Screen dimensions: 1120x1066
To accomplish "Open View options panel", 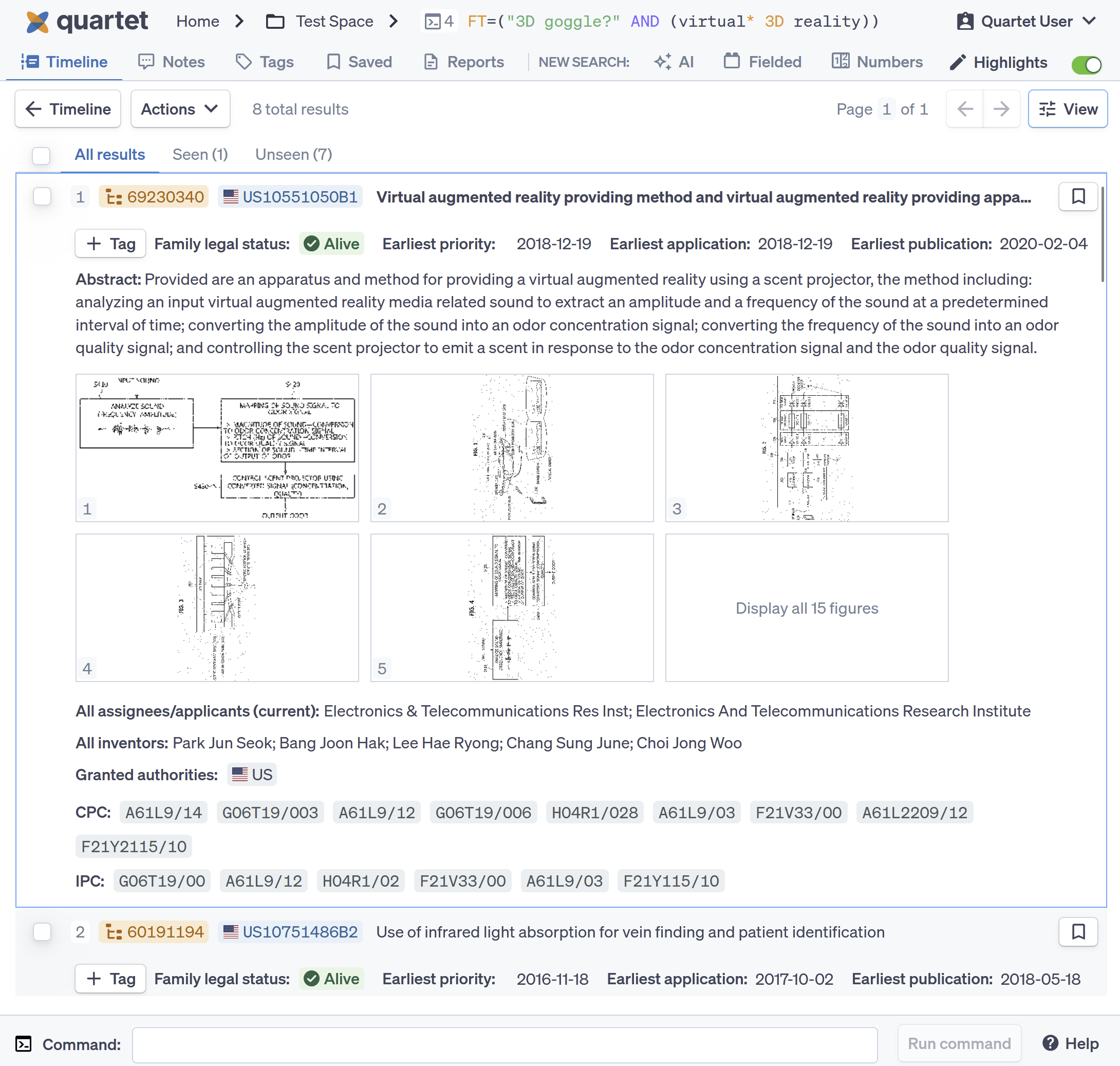I will point(1067,108).
